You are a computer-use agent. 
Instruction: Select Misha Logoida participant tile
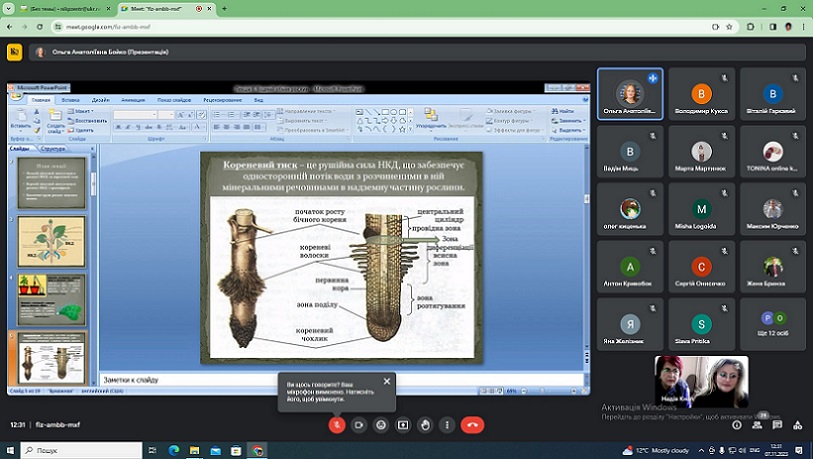(x=702, y=210)
